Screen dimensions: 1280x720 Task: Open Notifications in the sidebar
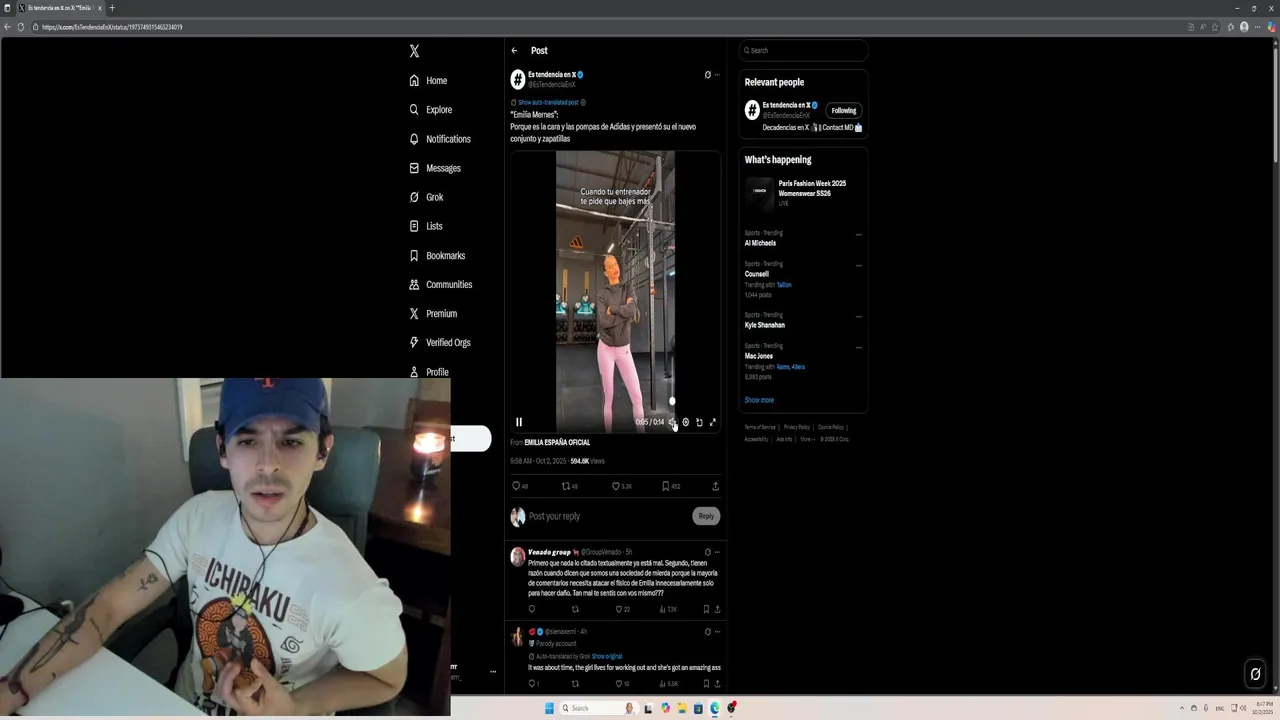(x=439, y=139)
